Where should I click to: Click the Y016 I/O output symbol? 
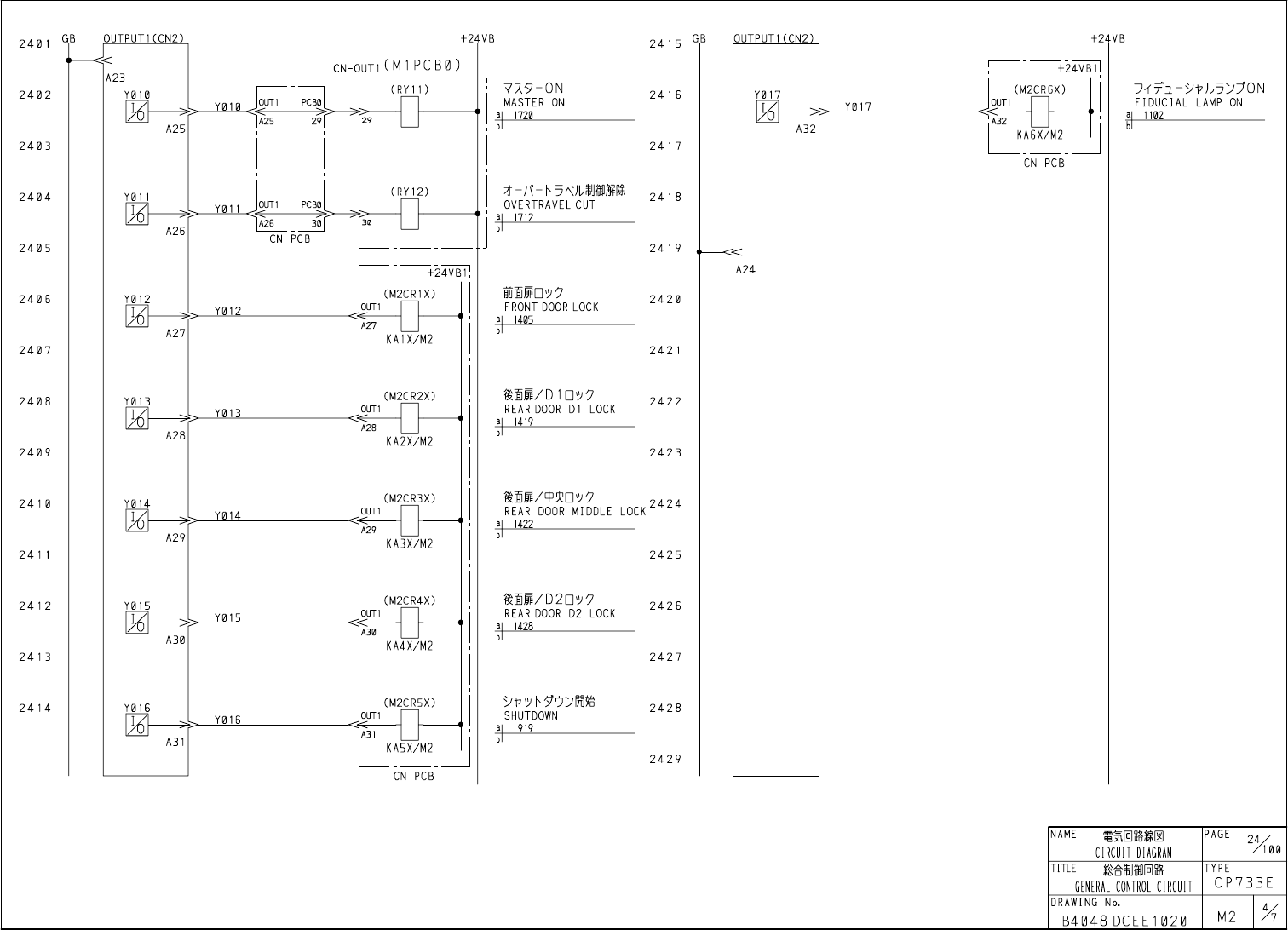(x=136, y=725)
